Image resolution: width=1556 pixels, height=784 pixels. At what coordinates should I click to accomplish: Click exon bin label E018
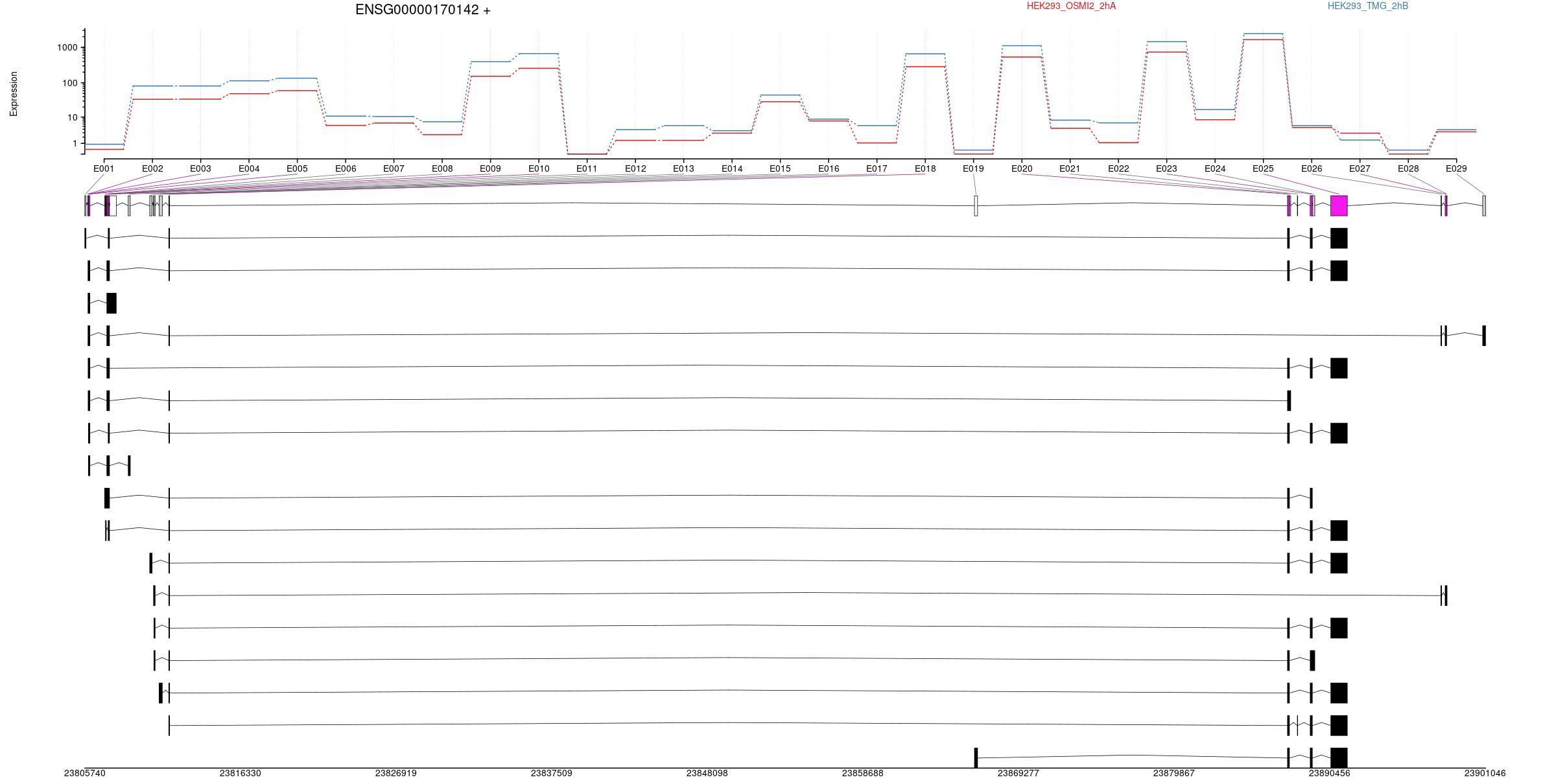point(925,168)
